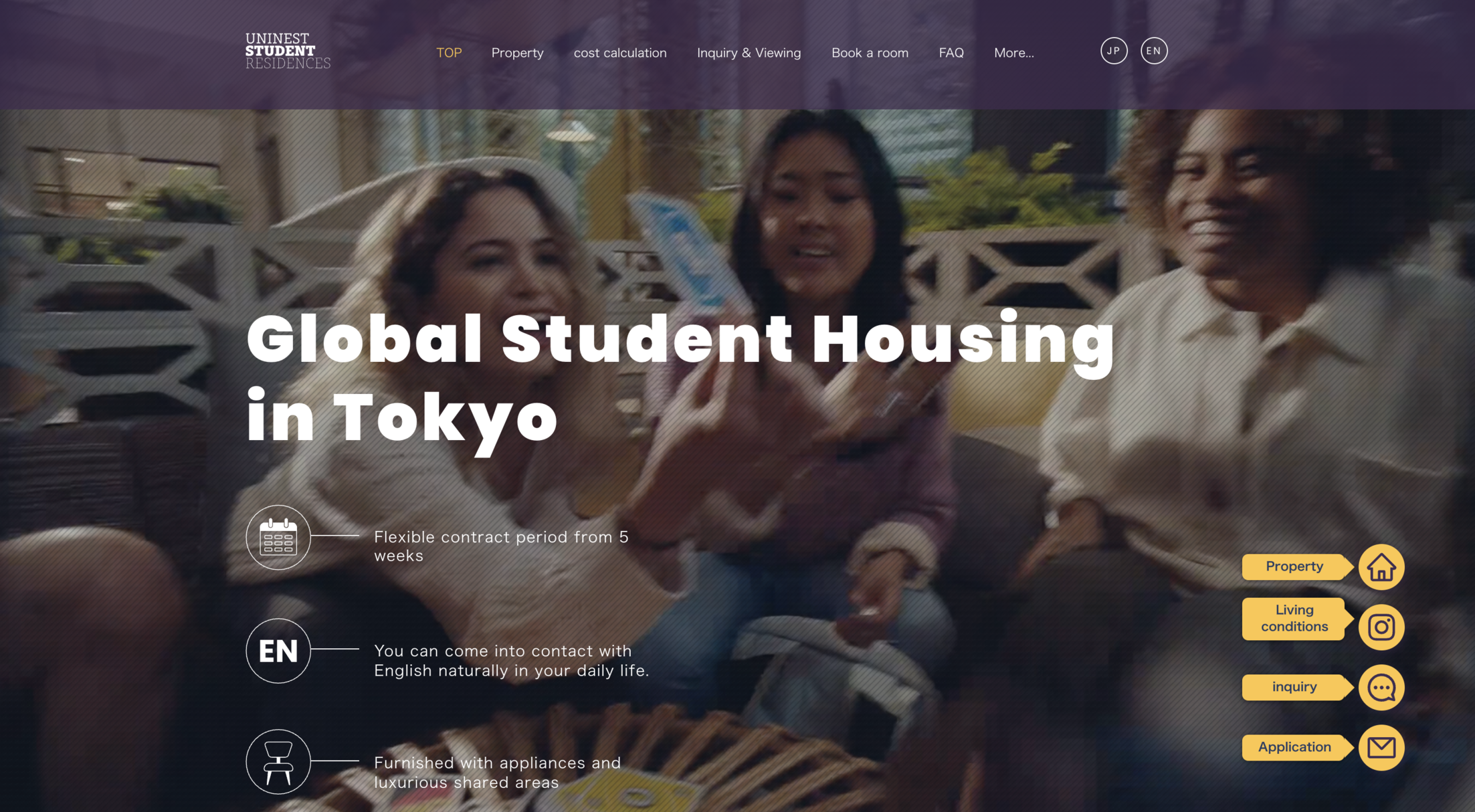Image resolution: width=1475 pixels, height=812 pixels.
Task: Click the chat bubble inquiry icon
Action: [x=1381, y=688]
